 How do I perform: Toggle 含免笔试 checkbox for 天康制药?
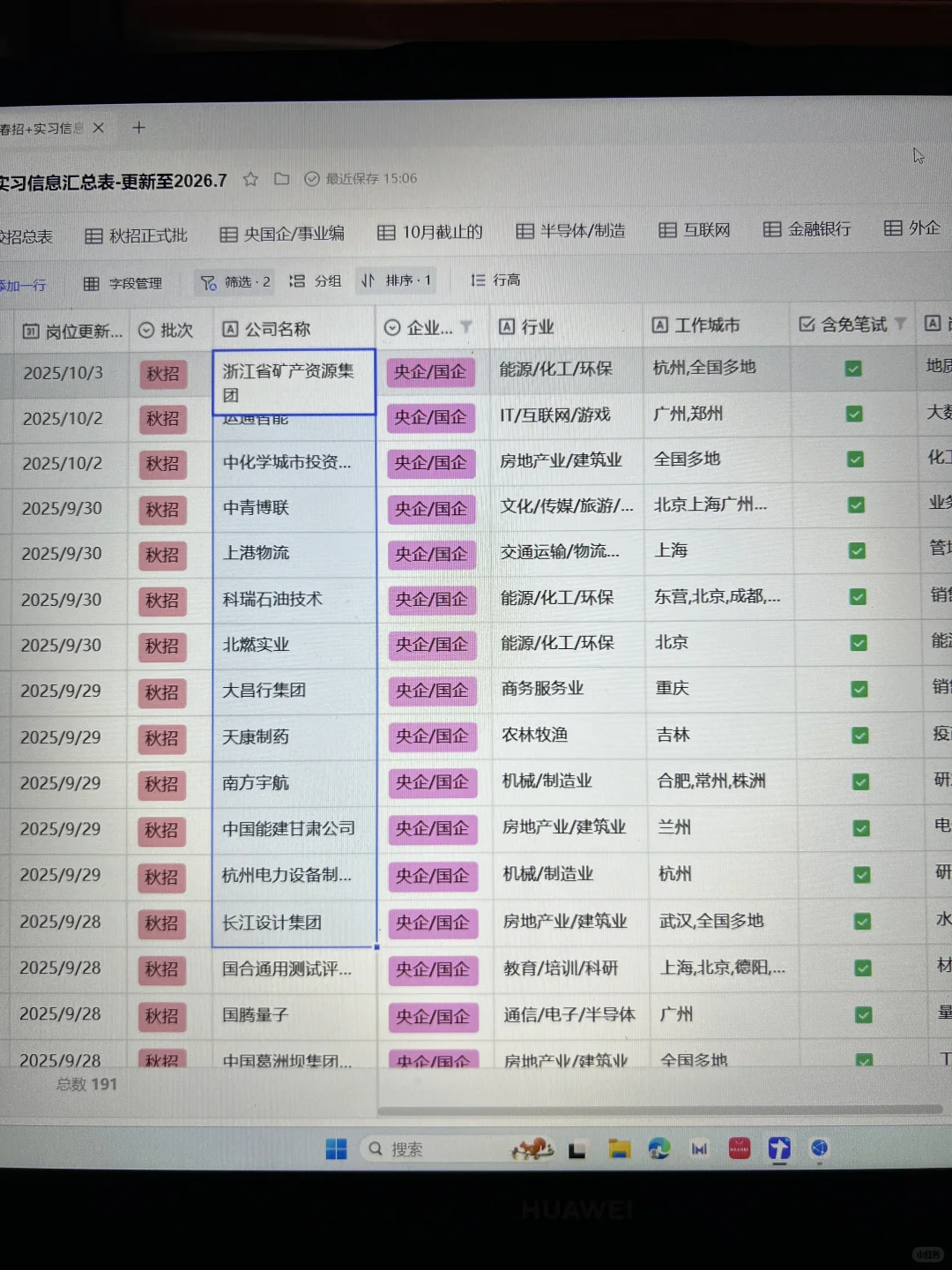tap(860, 736)
